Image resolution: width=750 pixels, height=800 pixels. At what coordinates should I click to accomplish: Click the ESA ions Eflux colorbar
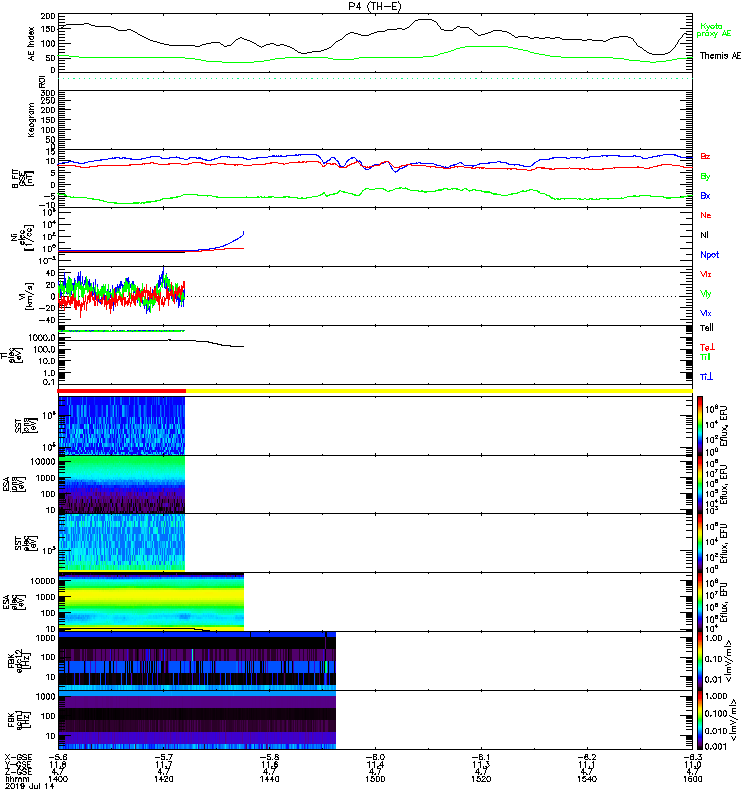tap(700, 484)
